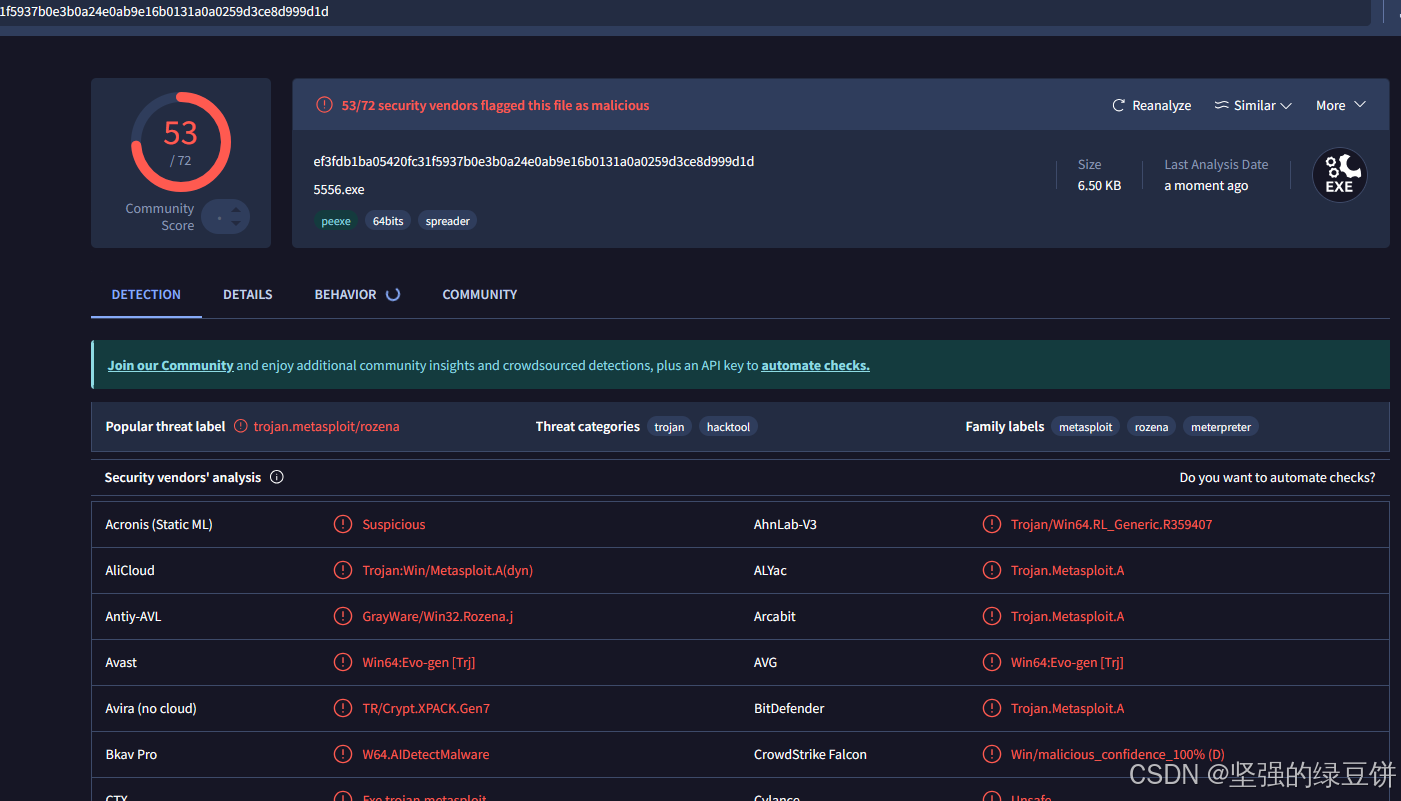Click the meterpreter family label
Screen dimensions: 1401x801
pyautogui.click(x=1221, y=427)
